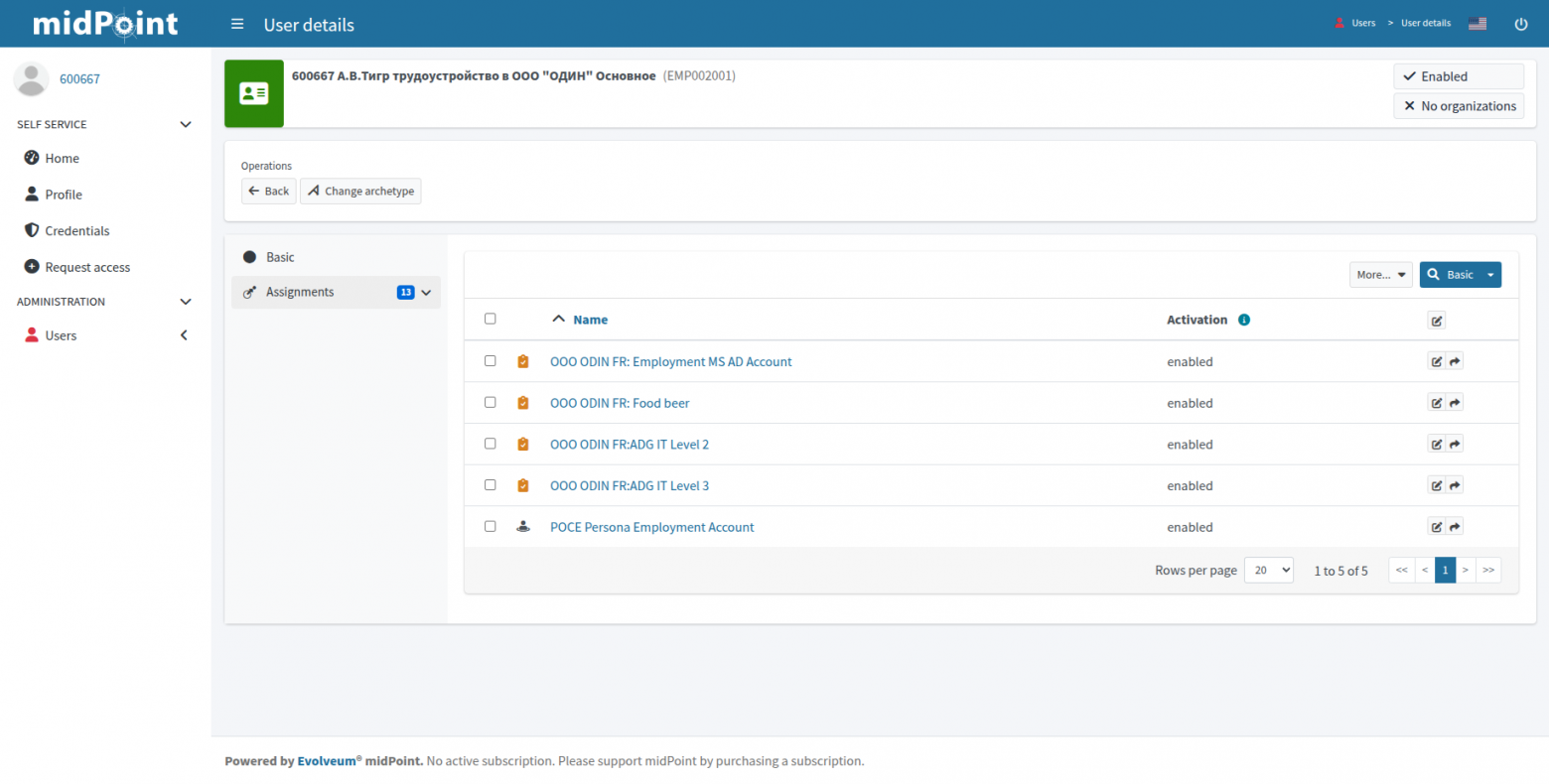Check the POCE Persona row checkbox

[490, 526]
